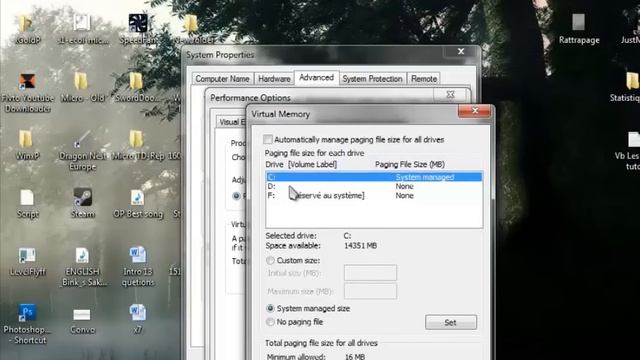The height and width of the screenshot is (360, 640).
Task: Open the Intro 13 quetions Word document
Action: [x=138, y=255]
